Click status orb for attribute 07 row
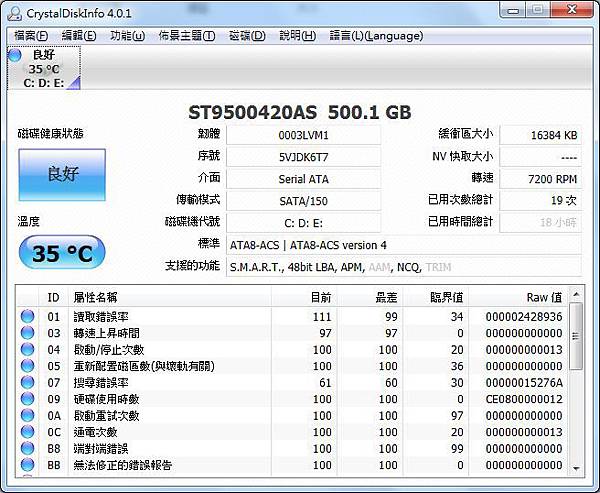The width and height of the screenshot is (600, 493). click(27, 382)
